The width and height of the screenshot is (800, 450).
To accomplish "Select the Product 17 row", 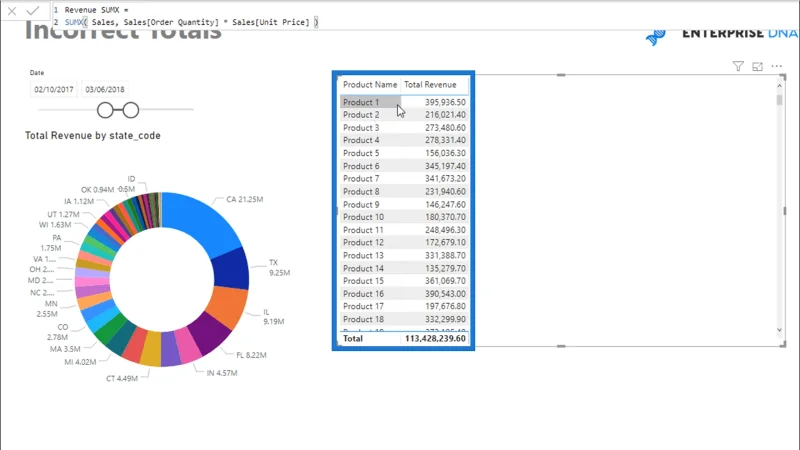I will (404, 306).
